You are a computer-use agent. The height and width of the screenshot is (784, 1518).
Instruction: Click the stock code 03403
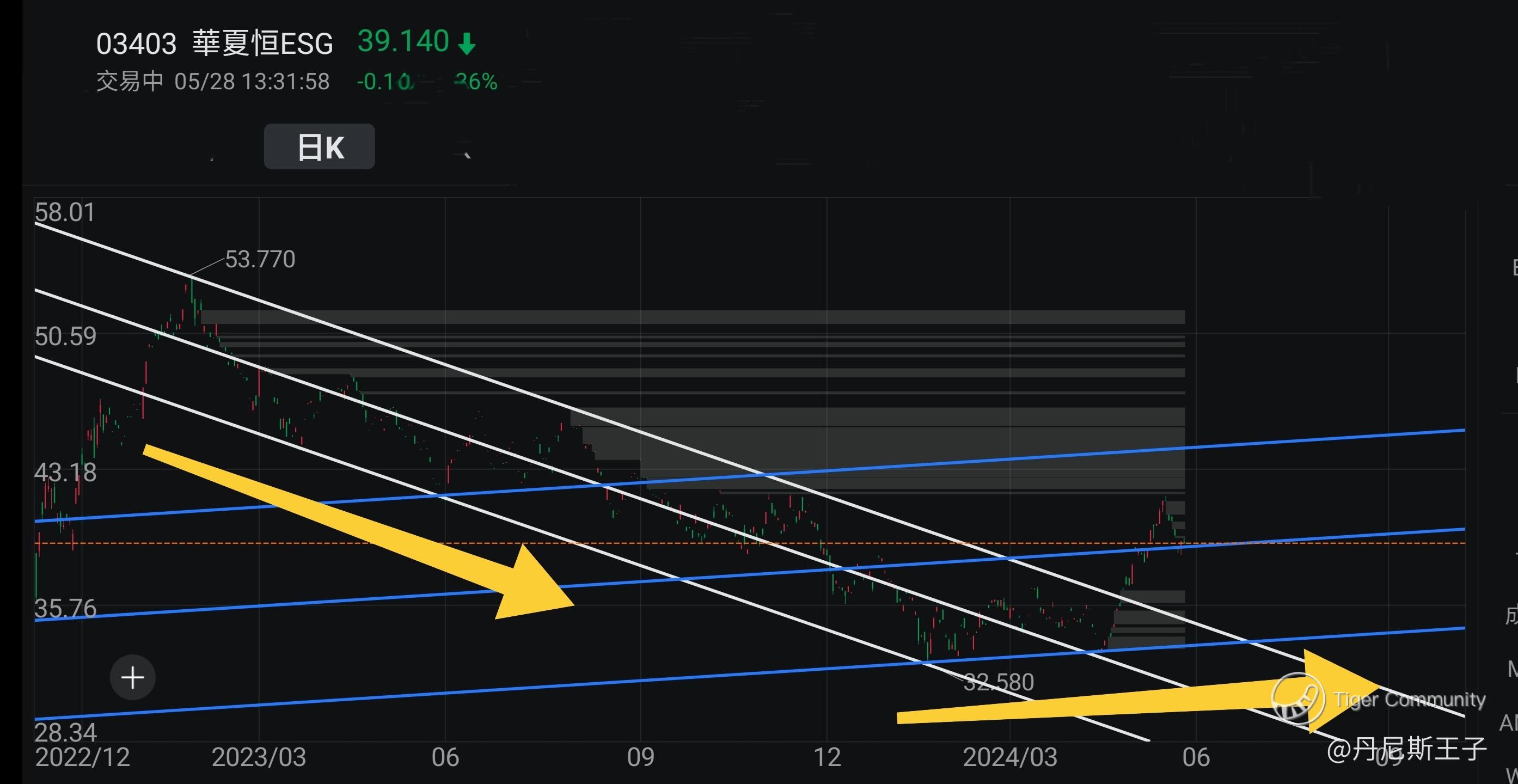pyautogui.click(x=136, y=44)
